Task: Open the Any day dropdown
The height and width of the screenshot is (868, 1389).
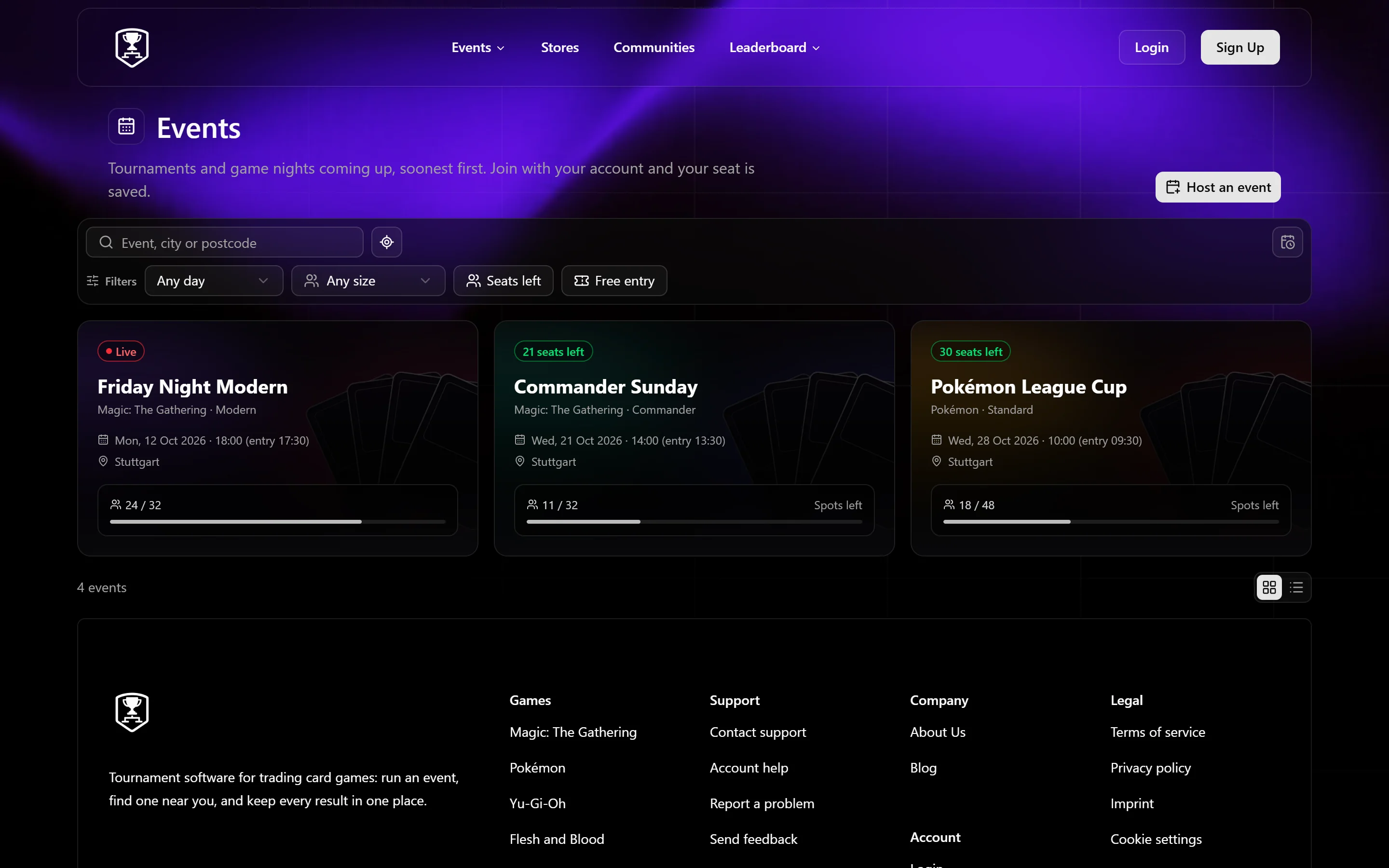Action: 214,281
